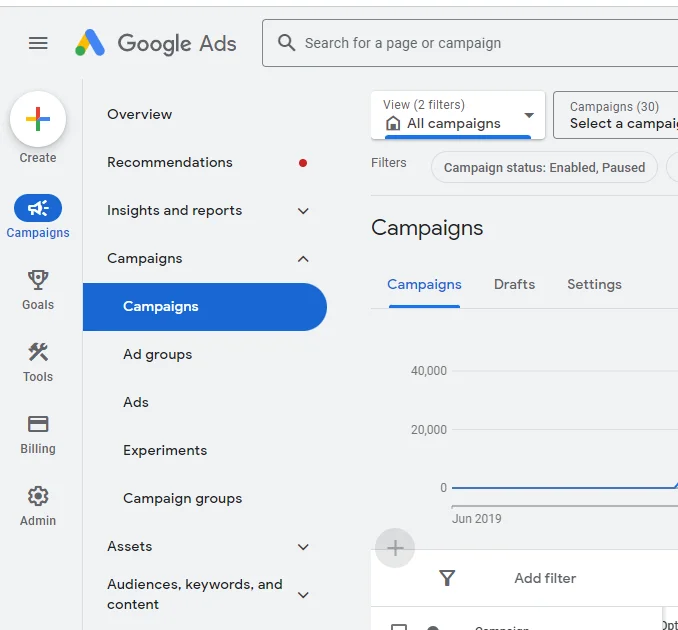This screenshot has width=678, height=630.
Task: Tick the header checkbox in campaigns table
Action: pyautogui.click(x=399, y=627)
